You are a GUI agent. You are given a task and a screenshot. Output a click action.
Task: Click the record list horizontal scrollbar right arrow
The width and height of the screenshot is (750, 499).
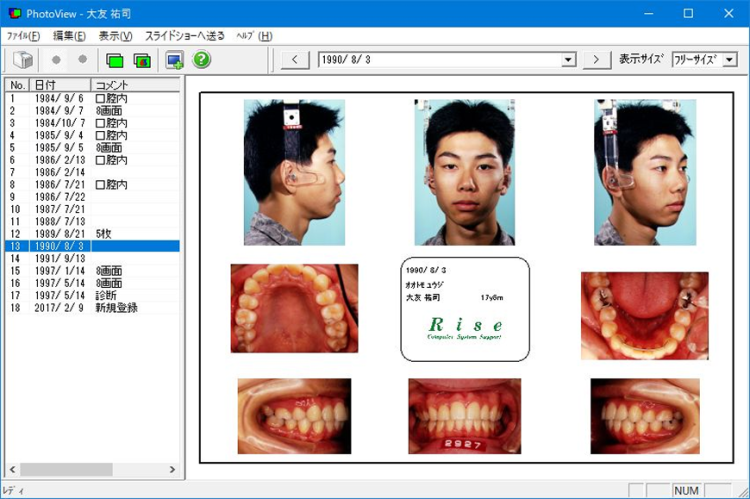(x=175, y=469)
